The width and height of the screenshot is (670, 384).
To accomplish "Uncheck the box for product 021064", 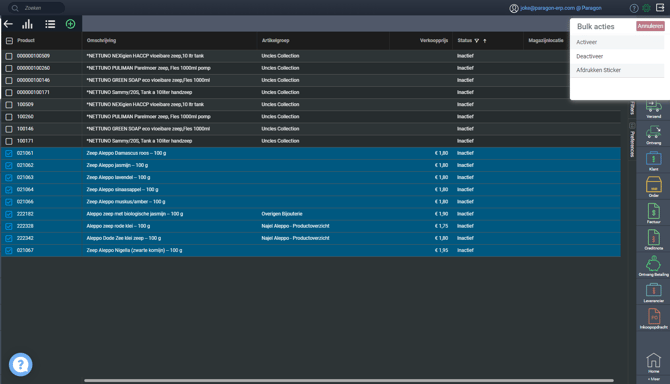I will coord(9,190).
